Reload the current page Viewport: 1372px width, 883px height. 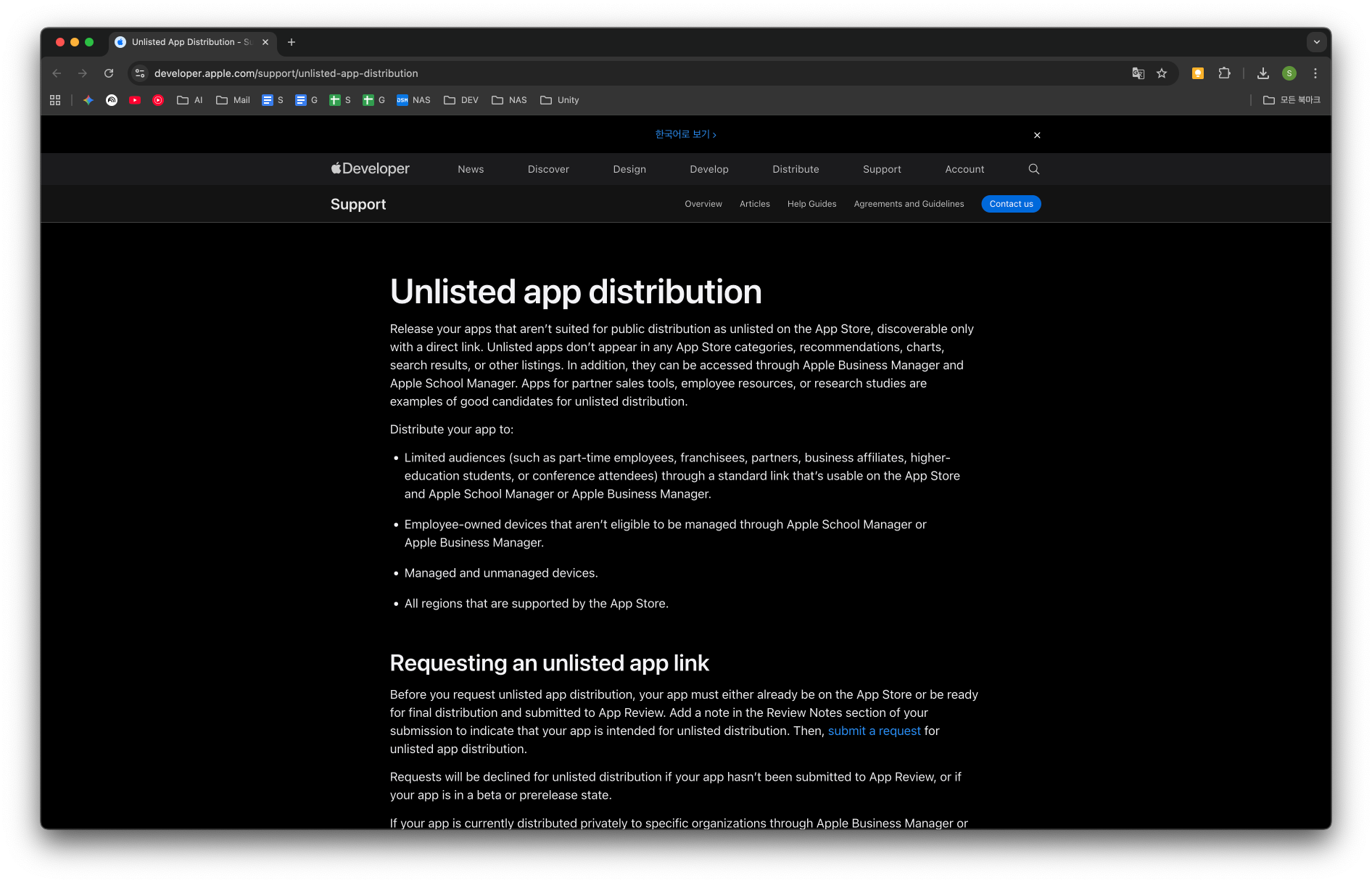pos(109,73)
